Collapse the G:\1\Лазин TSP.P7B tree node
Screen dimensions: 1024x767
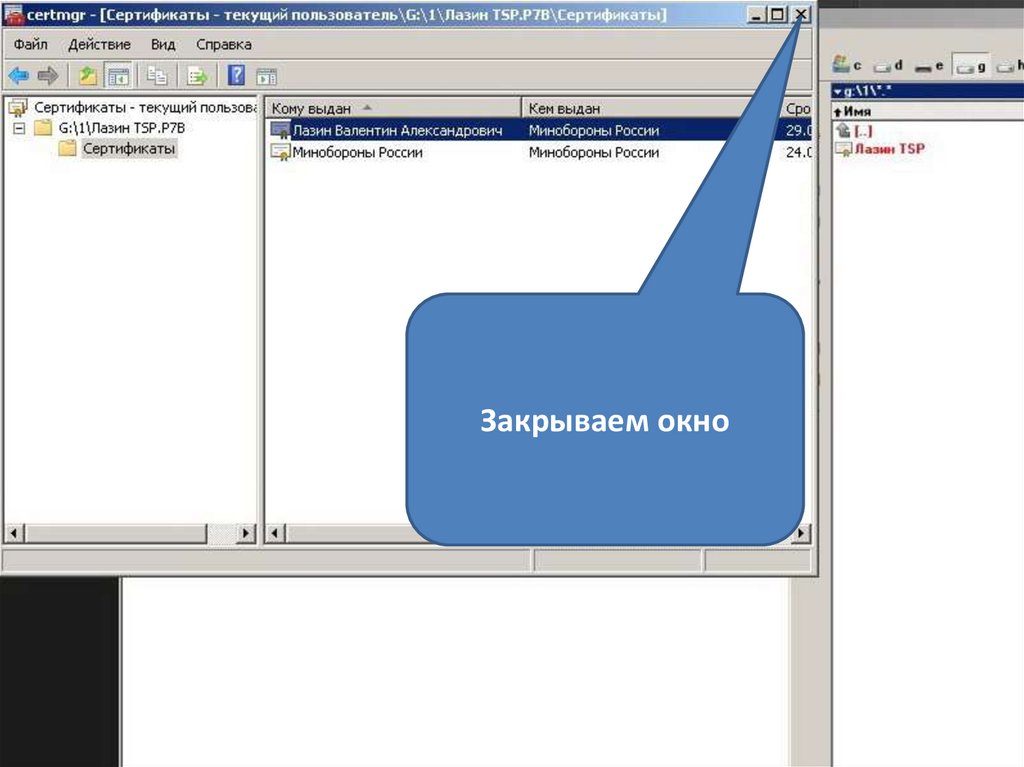point(19,128)
